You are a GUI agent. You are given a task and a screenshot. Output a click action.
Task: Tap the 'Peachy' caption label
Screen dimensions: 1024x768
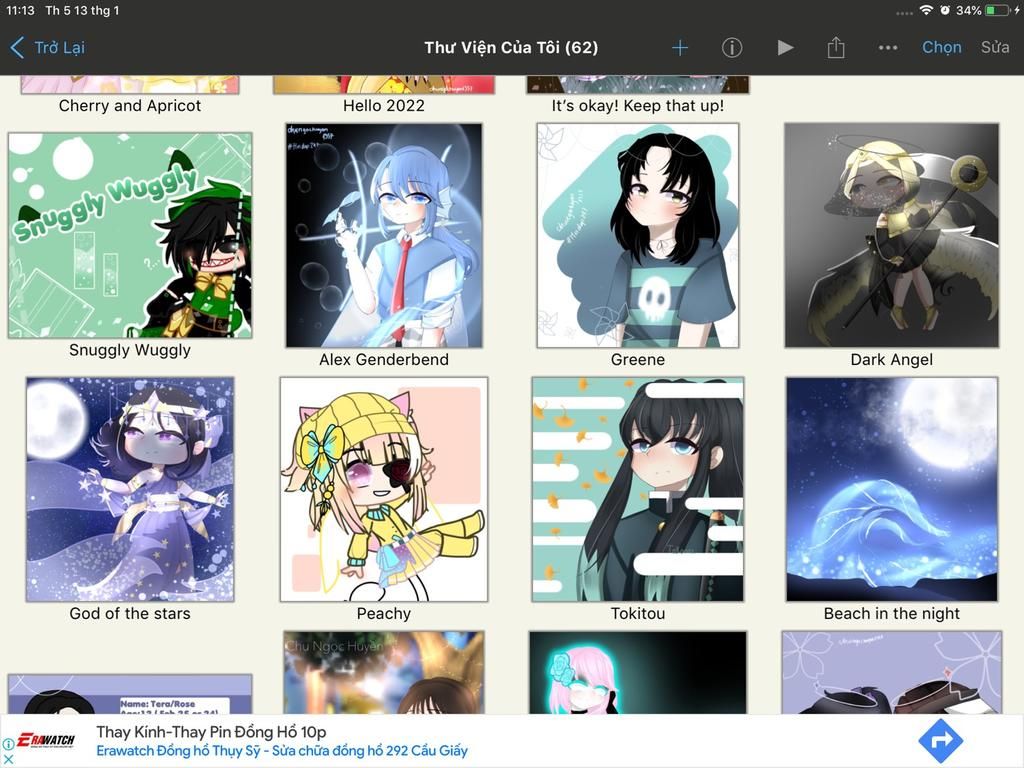[384, 614]
